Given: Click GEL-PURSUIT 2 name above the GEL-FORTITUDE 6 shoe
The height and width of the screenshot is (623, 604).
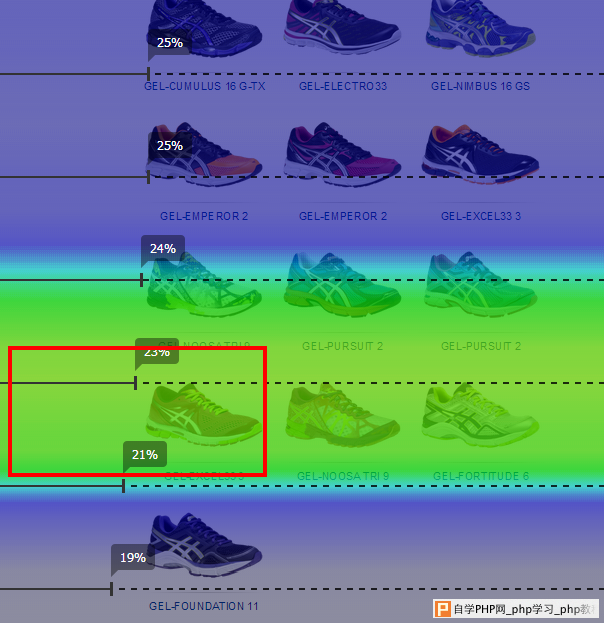Looking at the screenshot, I should coord(481,346).
